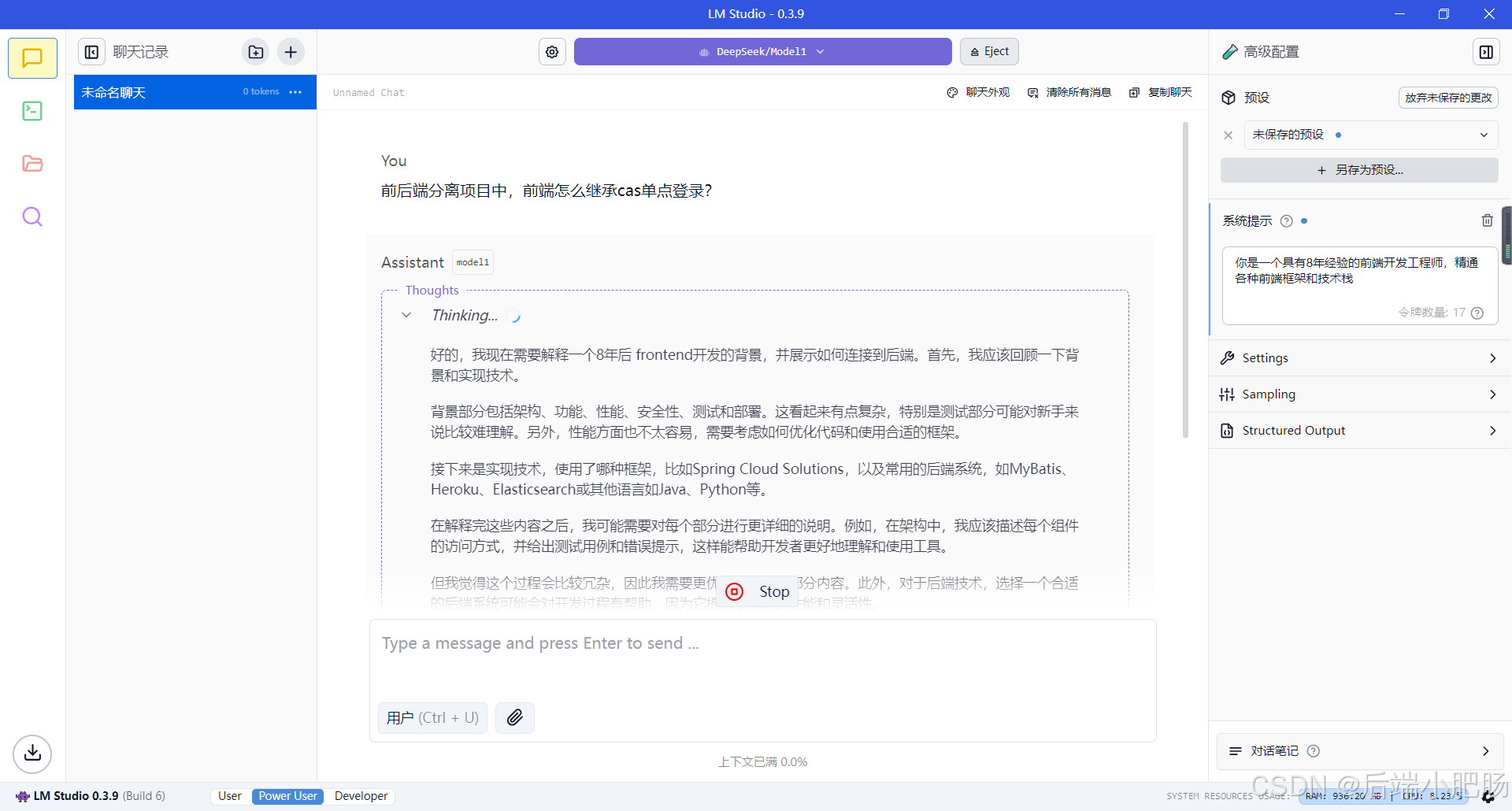The width and height of the screenshot is (1512, 811).
Task: Open the model discovery search icon
Action: [32, 216]
